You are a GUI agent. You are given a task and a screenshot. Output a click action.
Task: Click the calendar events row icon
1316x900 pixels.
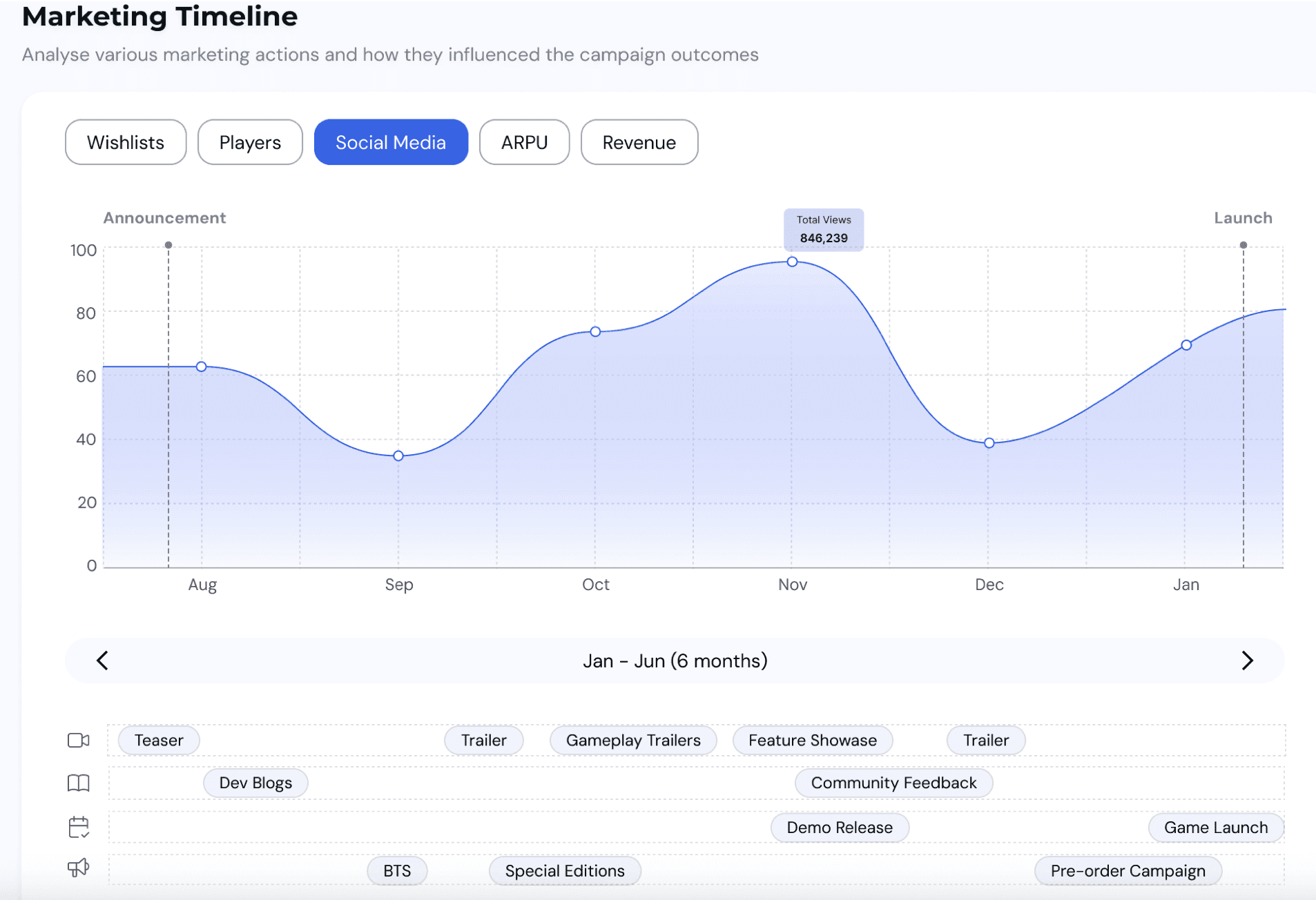pyautogui.click(x=79, y=827)
